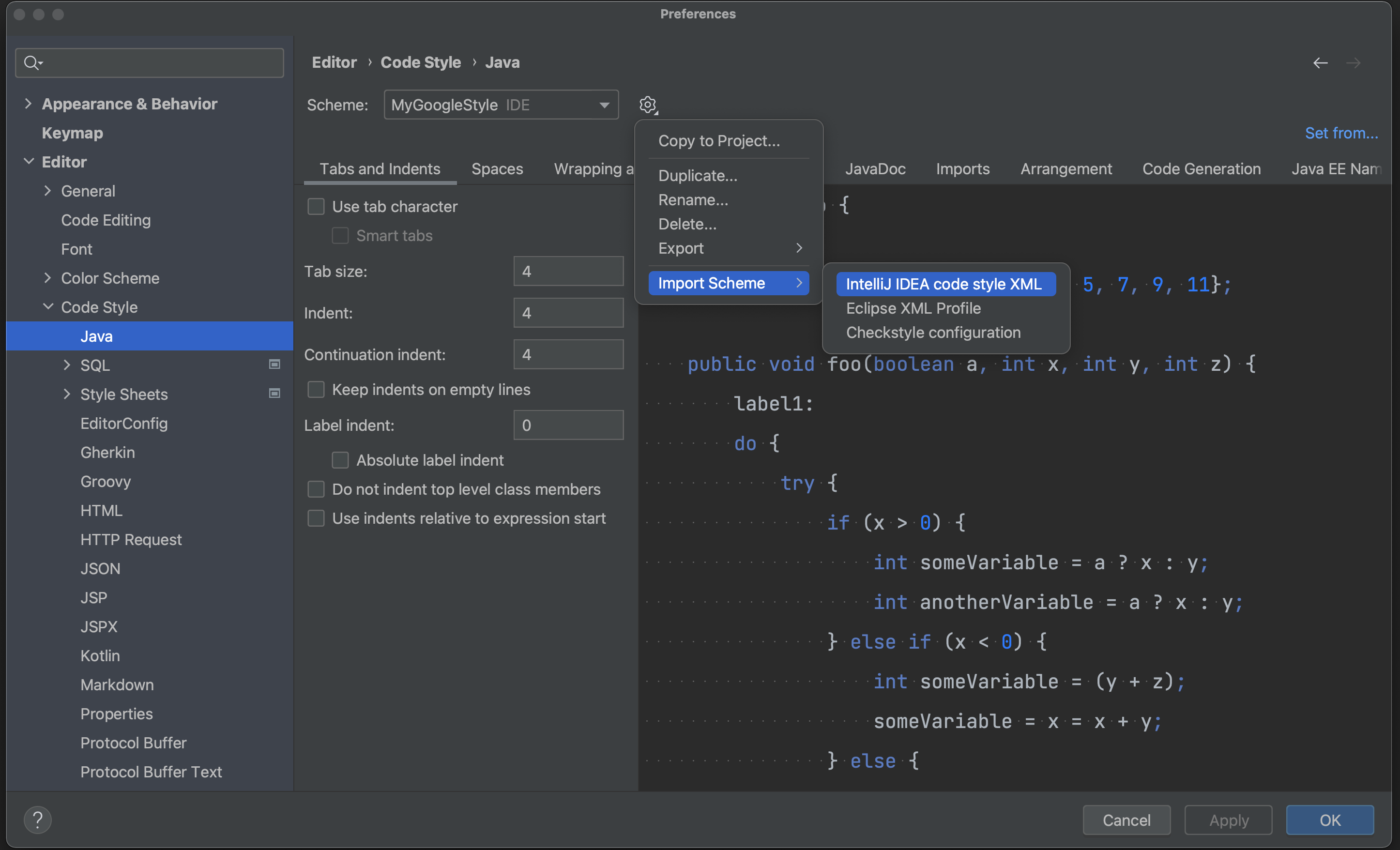Open the Scheme dropdown MyGoogleStyle

click(x=501, y=105)
